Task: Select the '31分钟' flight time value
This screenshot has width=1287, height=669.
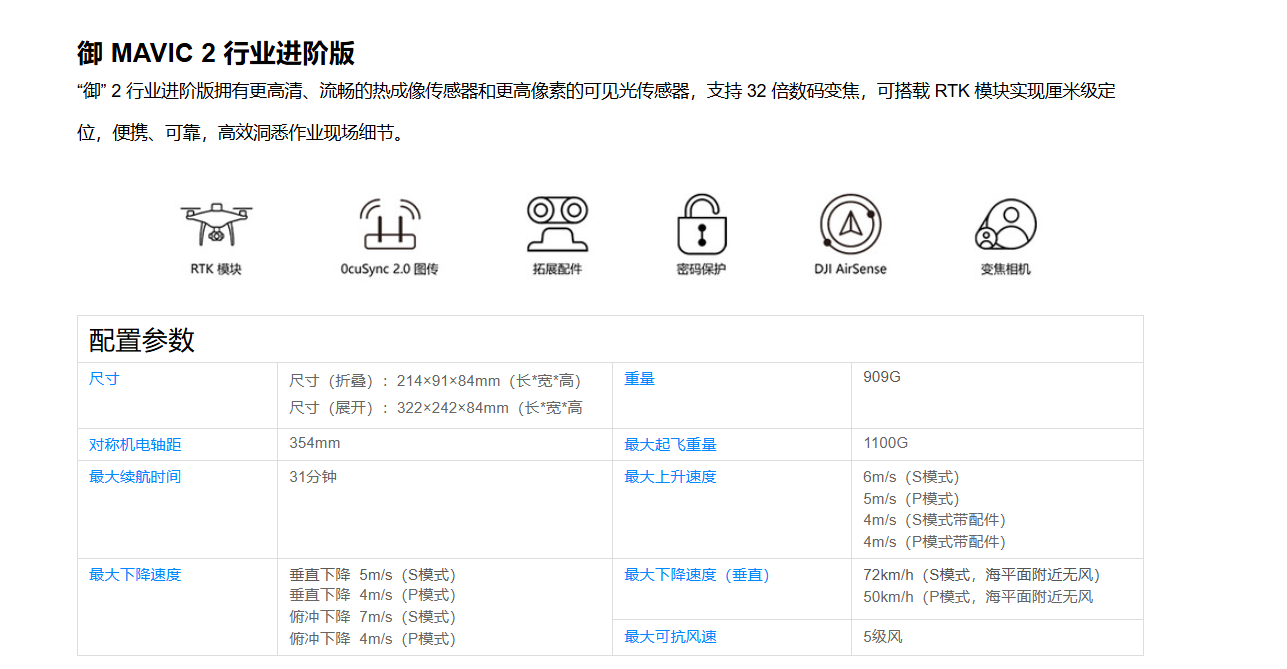Action: click(313, 477)
